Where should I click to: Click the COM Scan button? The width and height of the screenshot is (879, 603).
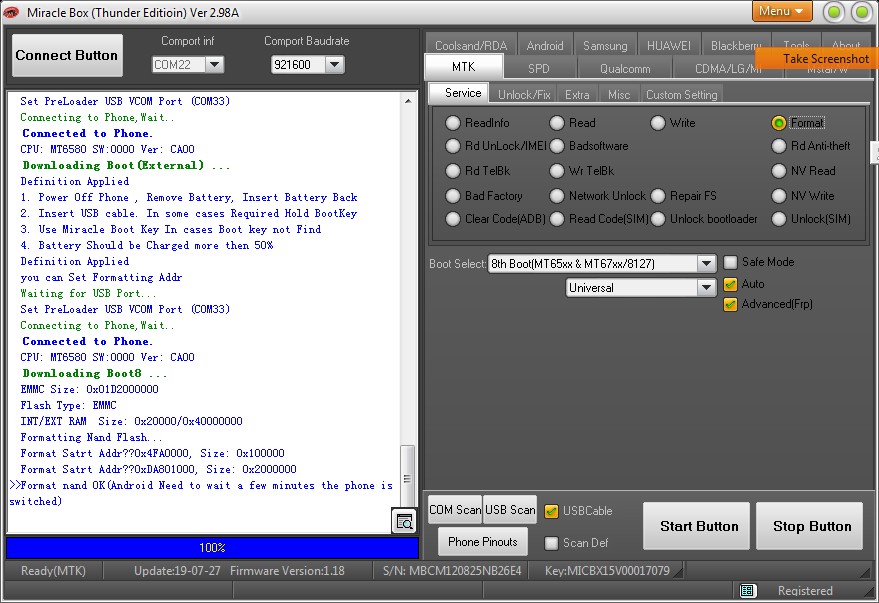(x=455, y=509)
